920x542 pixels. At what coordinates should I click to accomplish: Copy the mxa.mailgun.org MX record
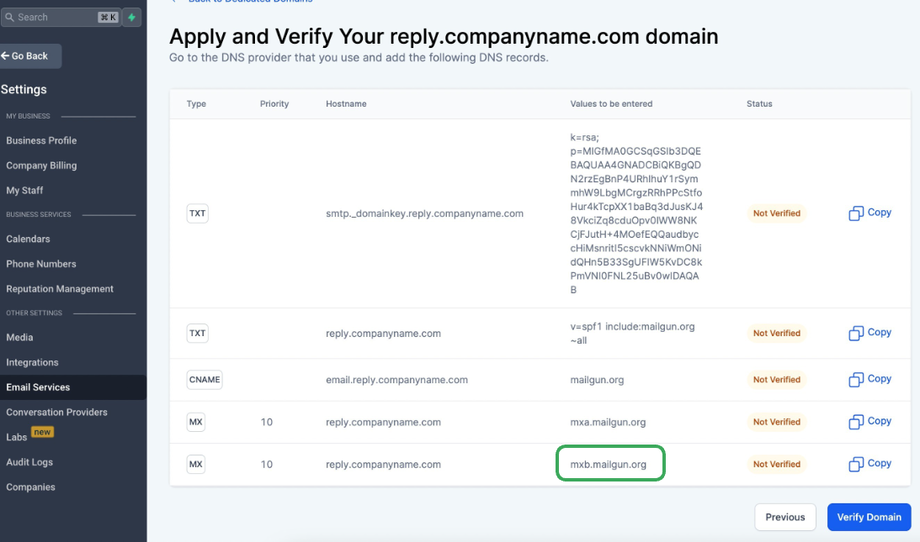869,421
